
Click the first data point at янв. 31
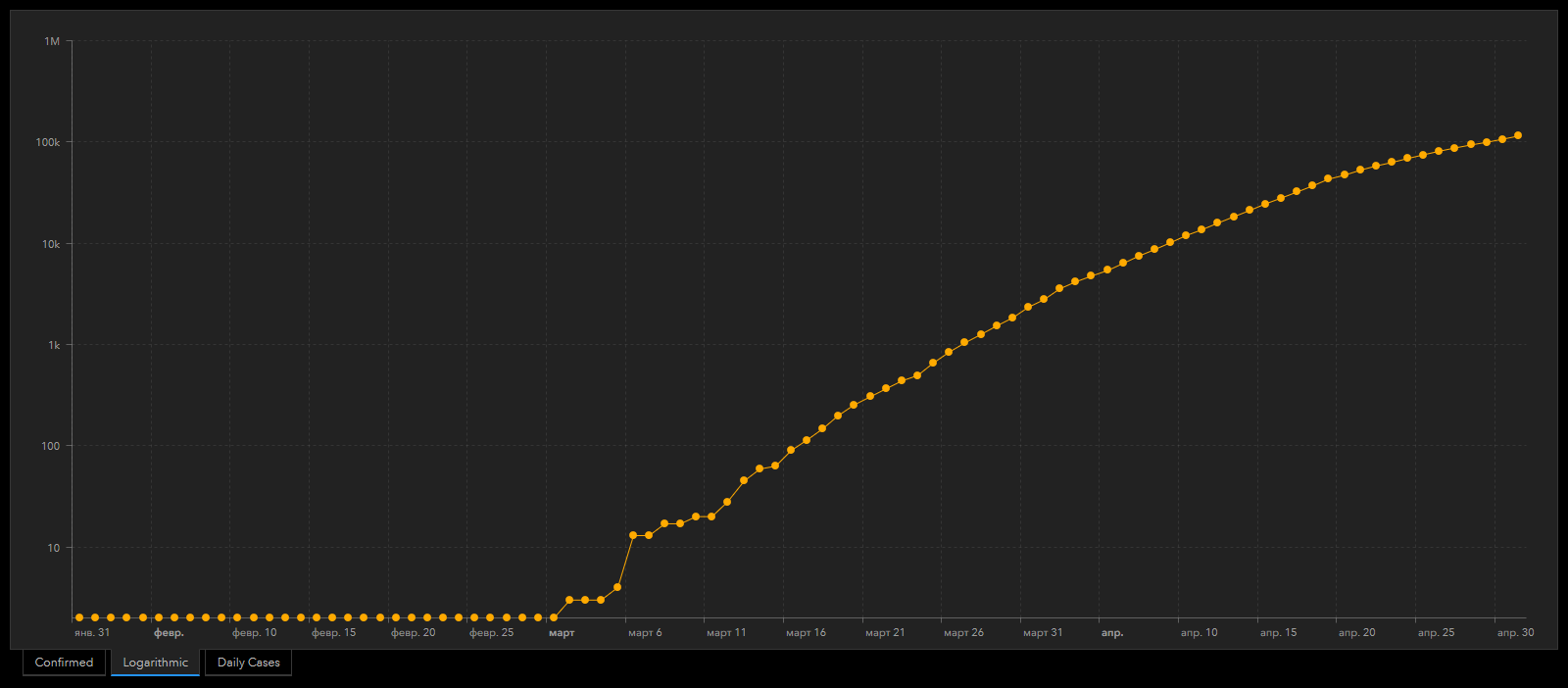[79, 617]
